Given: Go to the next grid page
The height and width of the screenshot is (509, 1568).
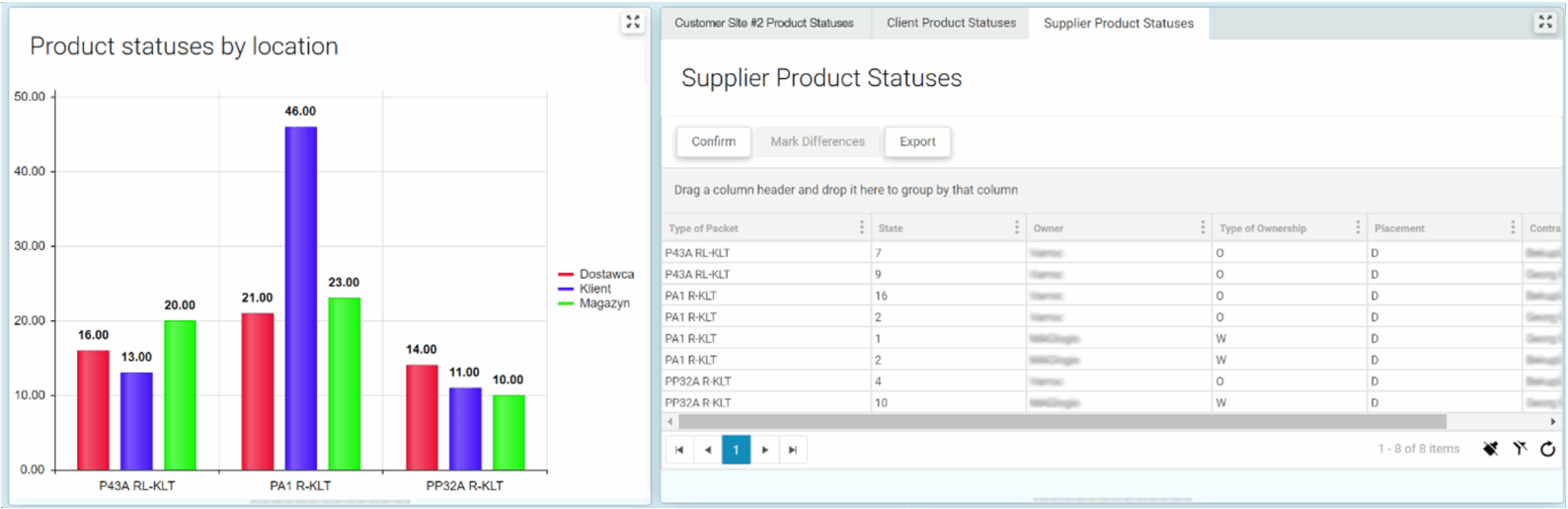Looking at the screenshot, I should pos(765,451).
